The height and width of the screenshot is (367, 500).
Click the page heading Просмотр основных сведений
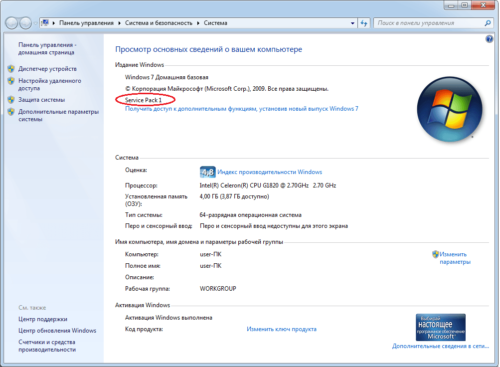pos(208,49)
